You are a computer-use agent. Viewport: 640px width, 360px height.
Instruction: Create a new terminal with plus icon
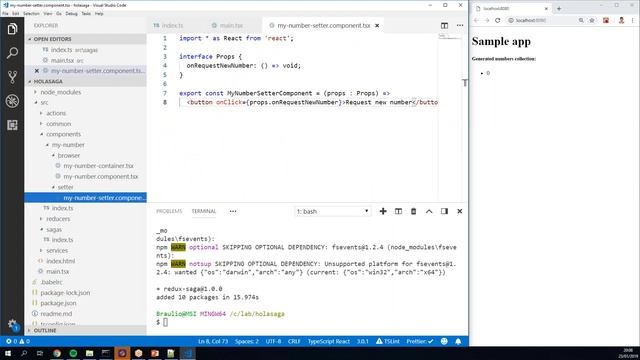pos(383,211)
